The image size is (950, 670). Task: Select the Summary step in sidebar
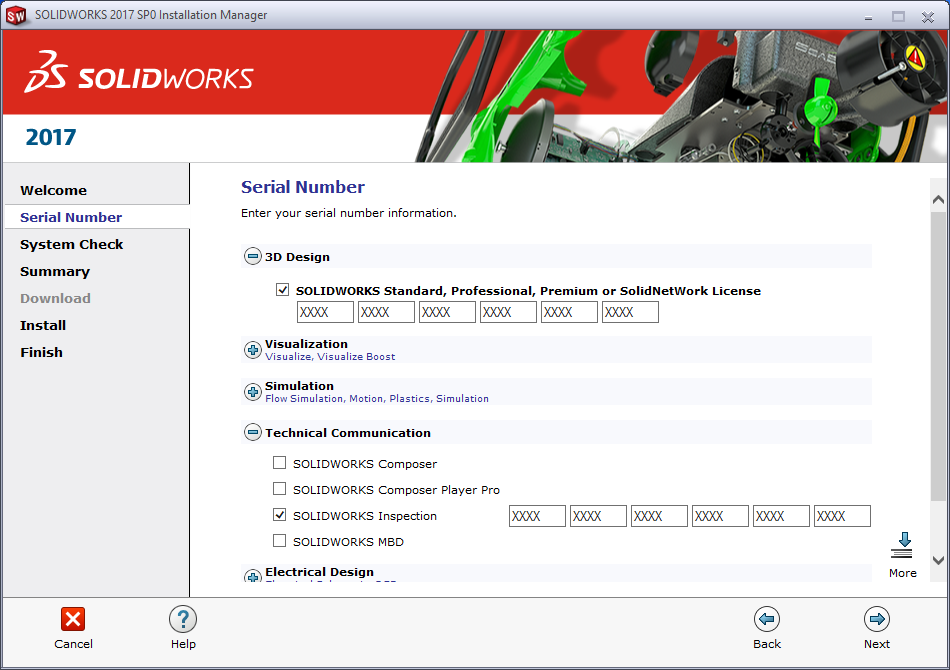pyautogui.click(x=55, y=272)
